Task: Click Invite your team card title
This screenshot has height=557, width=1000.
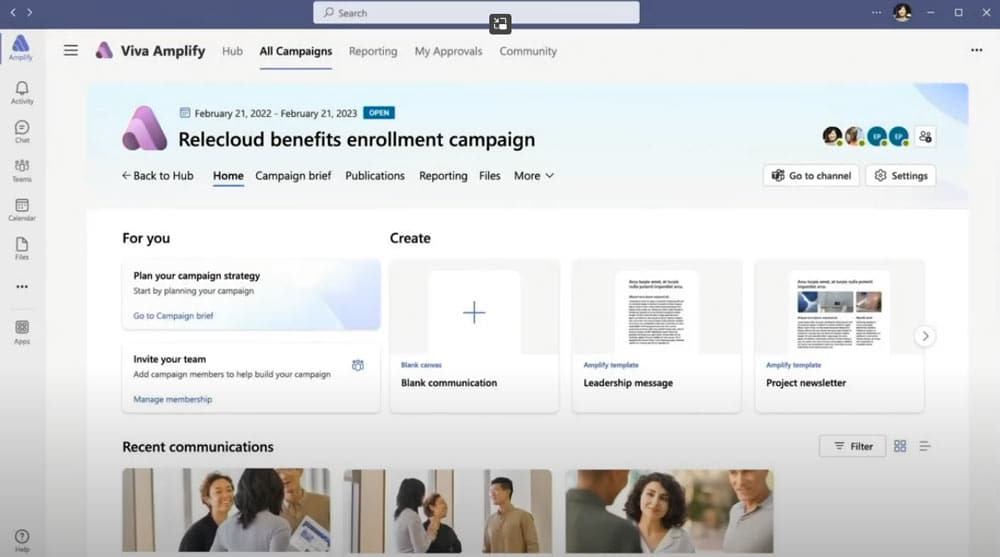Action: (170, 359)
